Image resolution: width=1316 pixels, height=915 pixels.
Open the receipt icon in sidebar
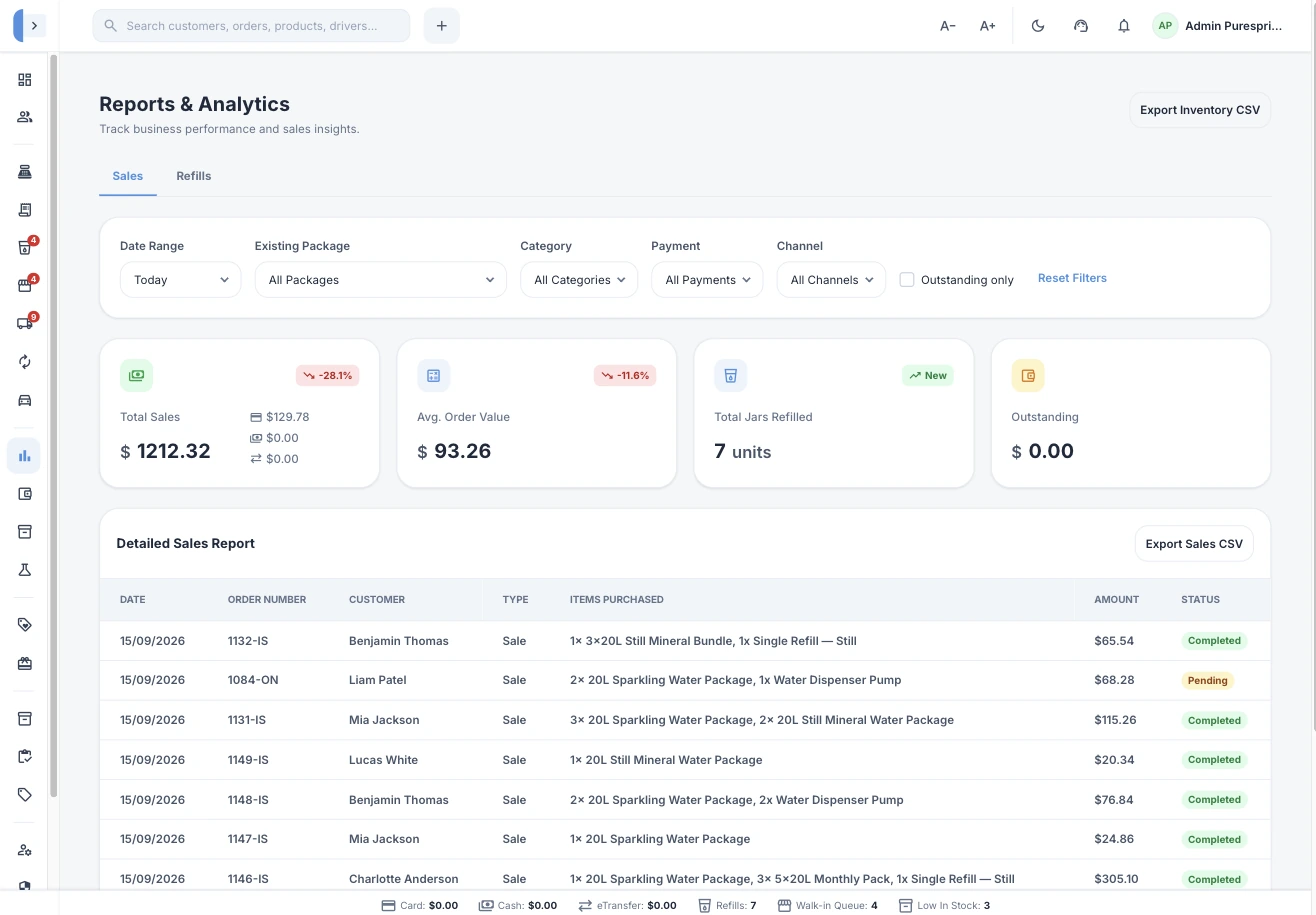pyautogui.click(x=25, y=210)
